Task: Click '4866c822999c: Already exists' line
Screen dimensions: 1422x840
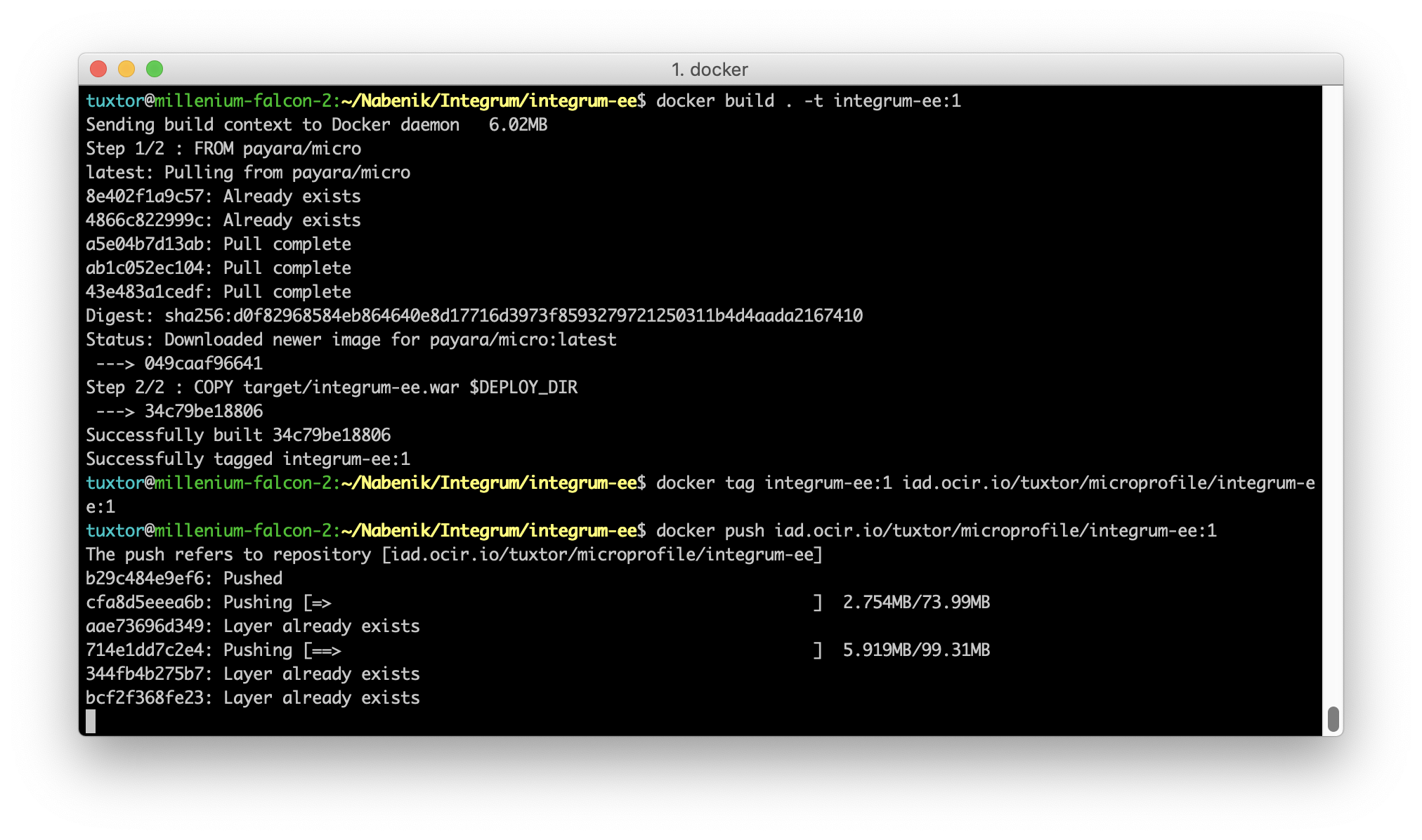Action: point(223,221)
